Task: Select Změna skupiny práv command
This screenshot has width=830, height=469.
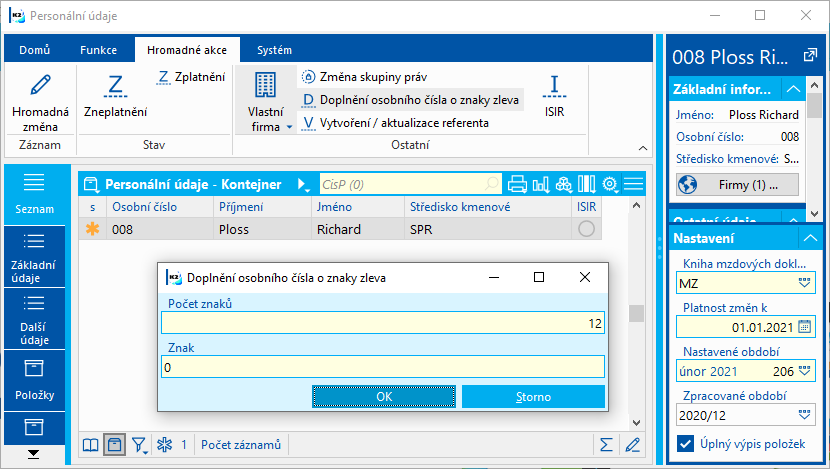Action: click(364, 77)
